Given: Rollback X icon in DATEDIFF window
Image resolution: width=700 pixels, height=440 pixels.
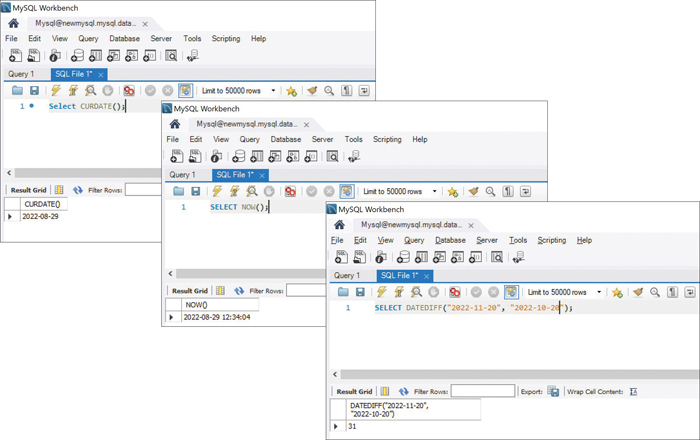Looking at the screenshot, I should (x=493, y=292).
